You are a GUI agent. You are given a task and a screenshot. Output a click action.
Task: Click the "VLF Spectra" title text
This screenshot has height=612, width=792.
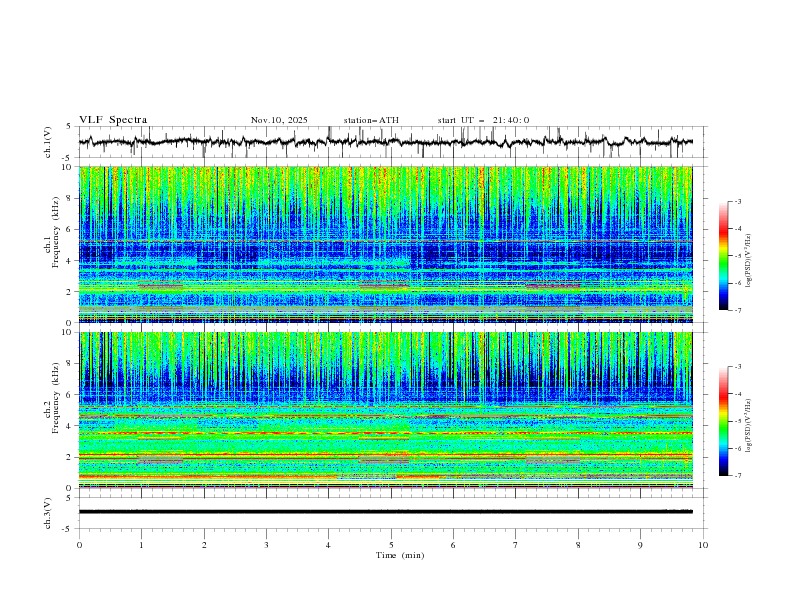point(113,120)
